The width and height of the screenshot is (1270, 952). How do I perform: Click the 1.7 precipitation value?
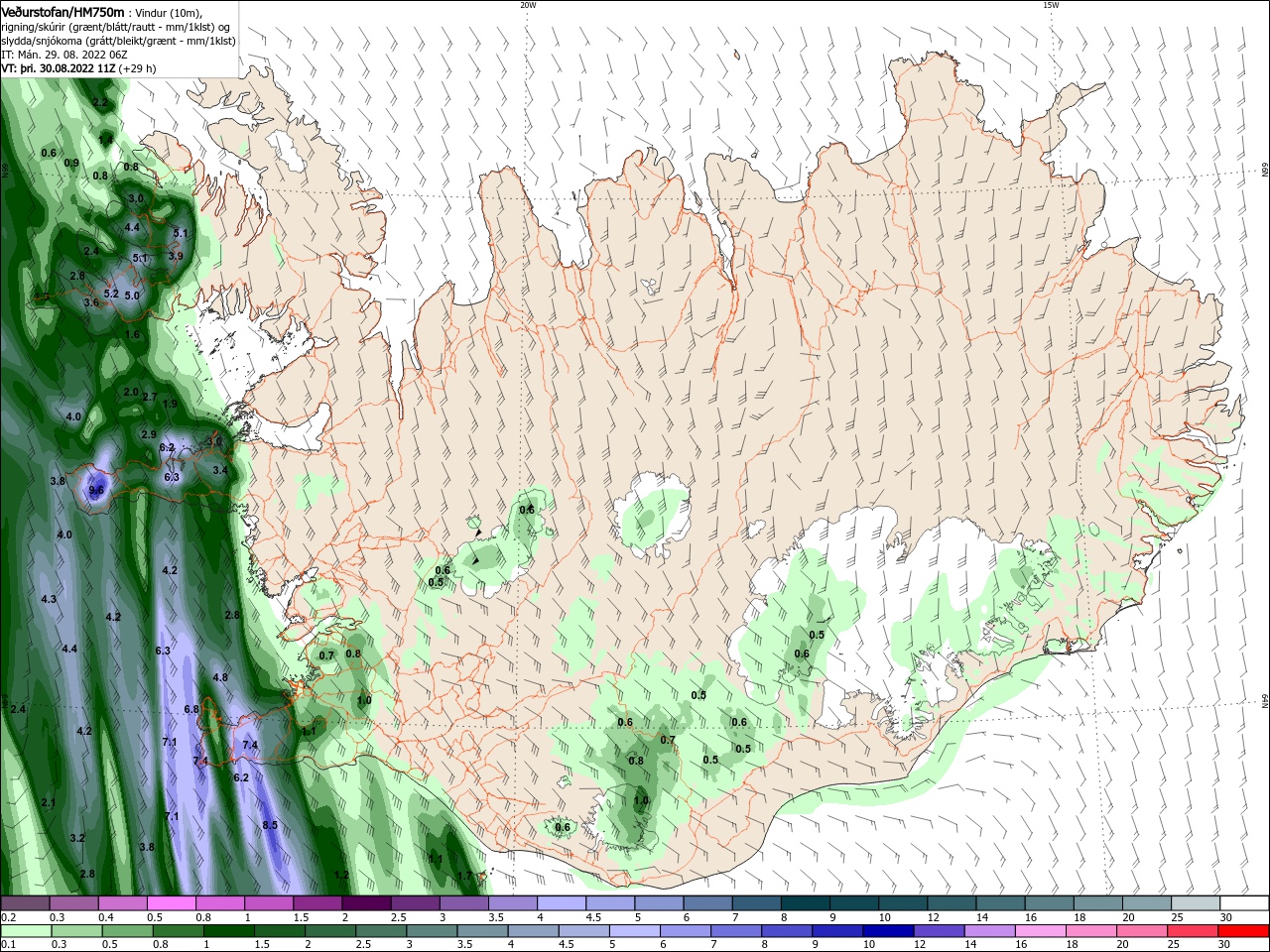[x=464, y=876]
